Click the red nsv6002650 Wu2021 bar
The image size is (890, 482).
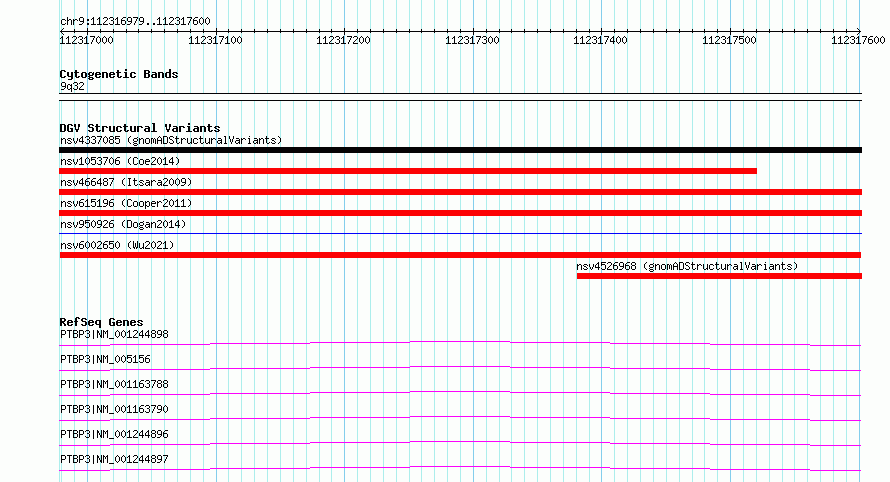(x=460, y=255)
